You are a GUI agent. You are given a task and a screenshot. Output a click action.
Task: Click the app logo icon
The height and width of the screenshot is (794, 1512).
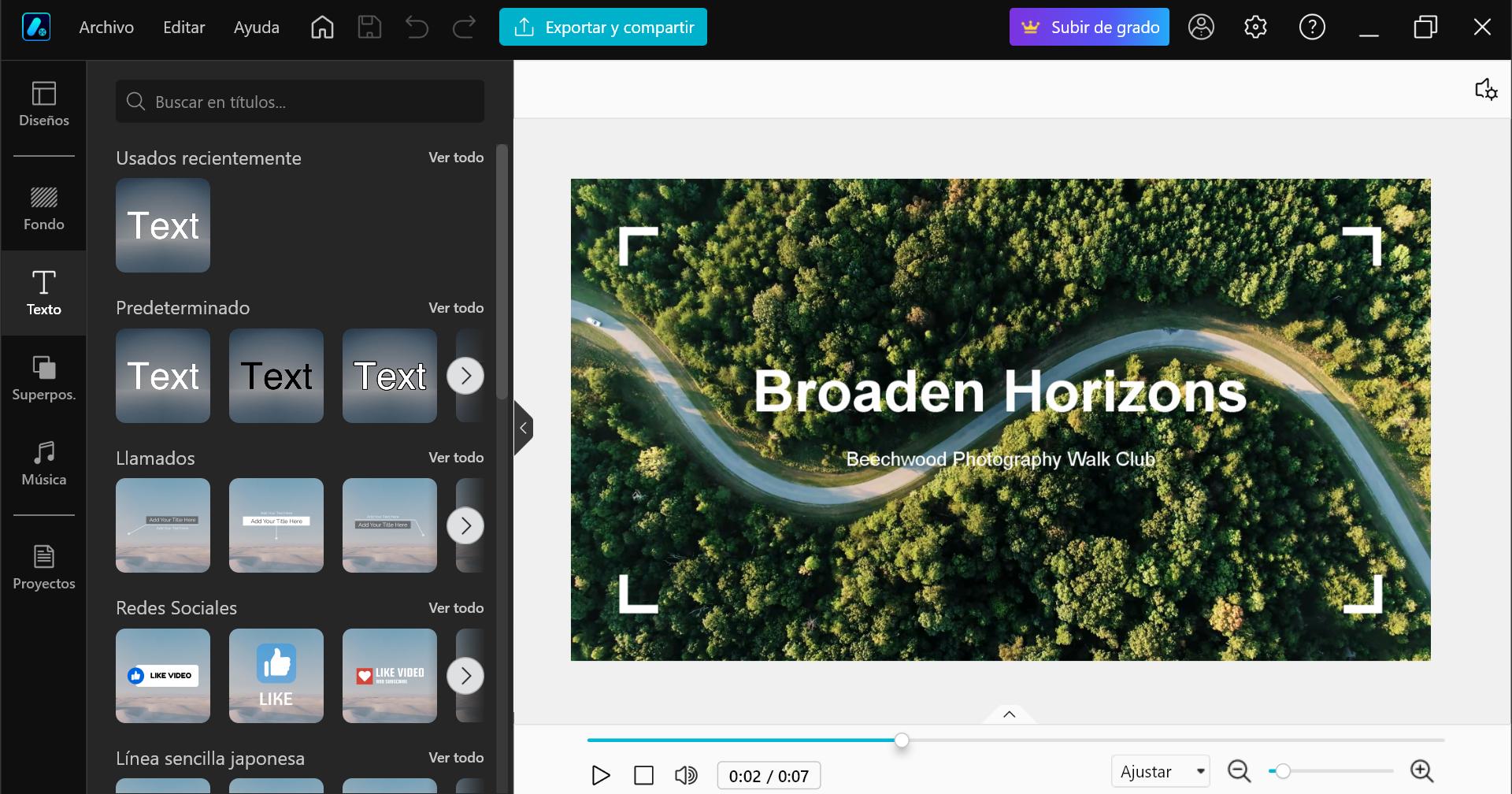36,27
